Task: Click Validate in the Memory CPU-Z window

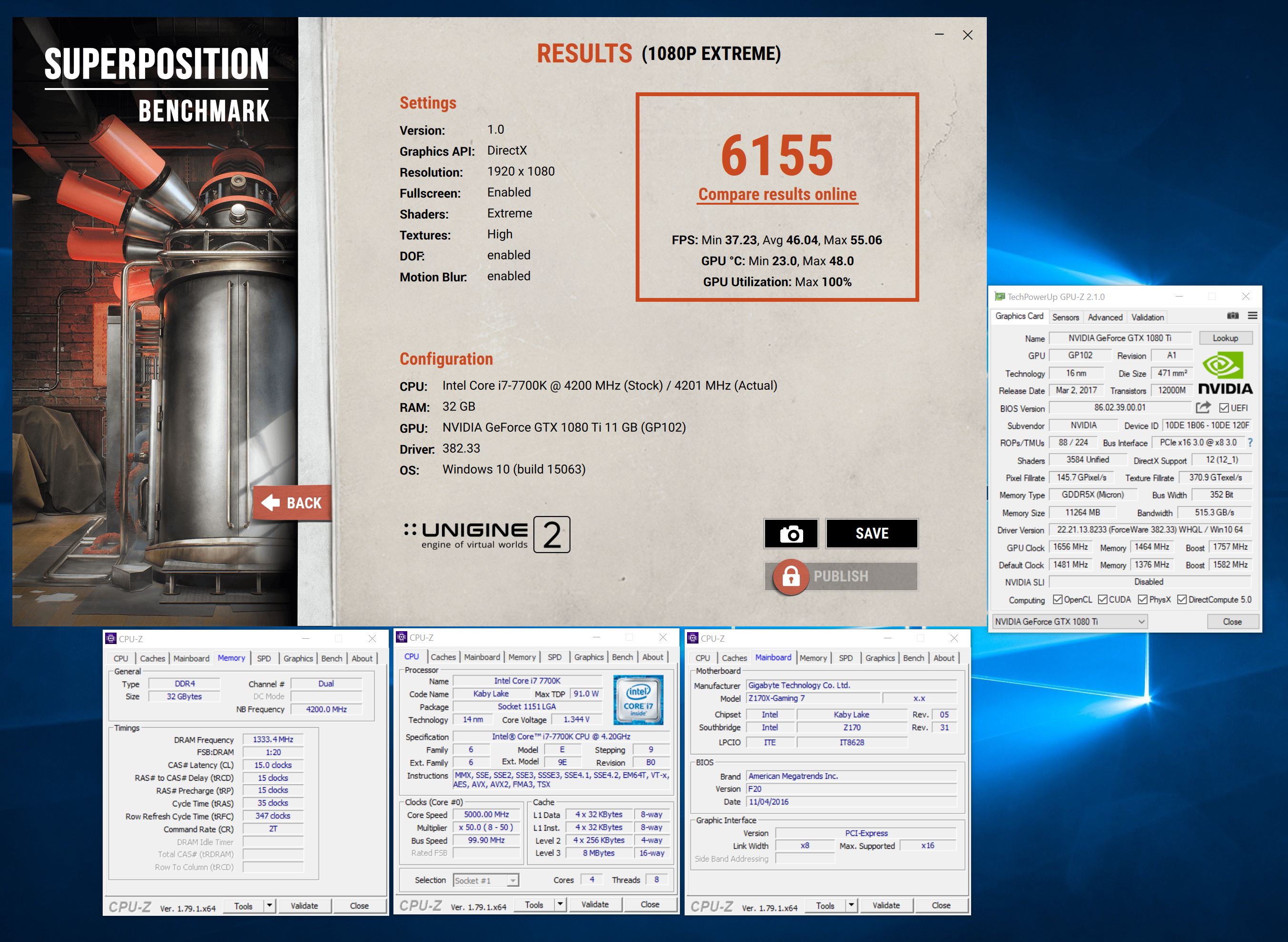Action: pos(305,906)
